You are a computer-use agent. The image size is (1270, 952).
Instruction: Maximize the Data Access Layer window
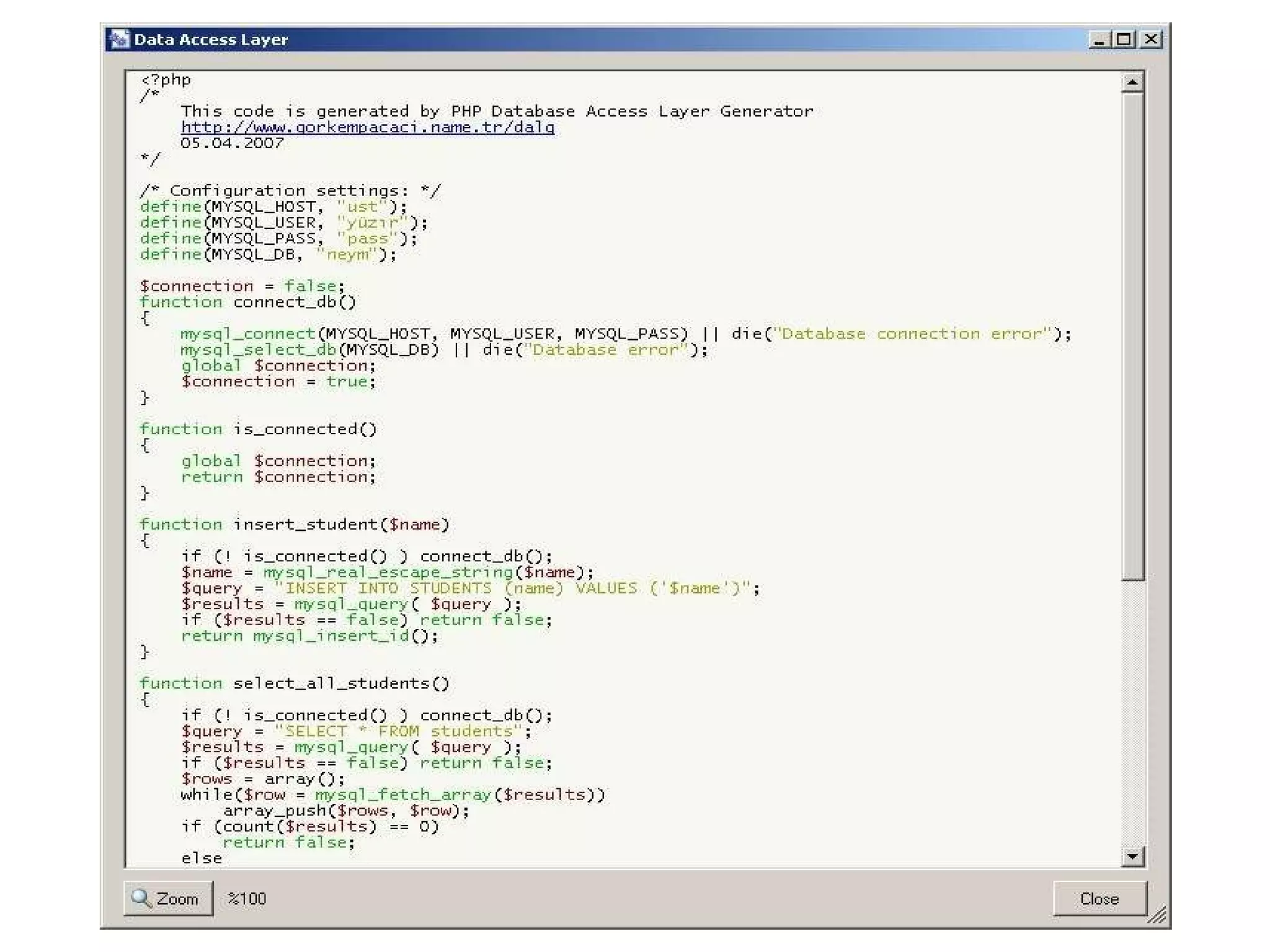click(1124, 40)
